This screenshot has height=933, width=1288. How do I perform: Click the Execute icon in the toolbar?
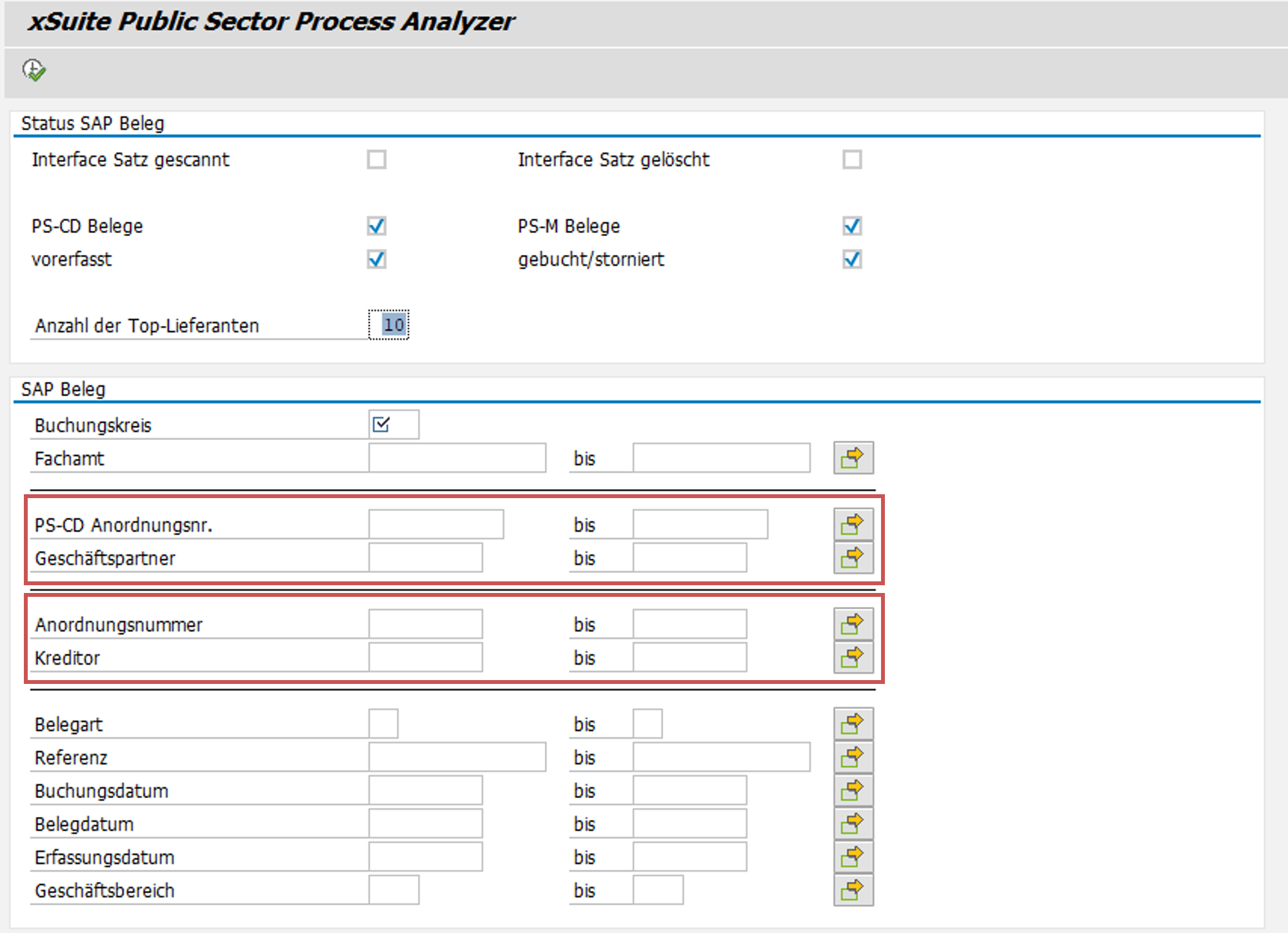(34, 68)
